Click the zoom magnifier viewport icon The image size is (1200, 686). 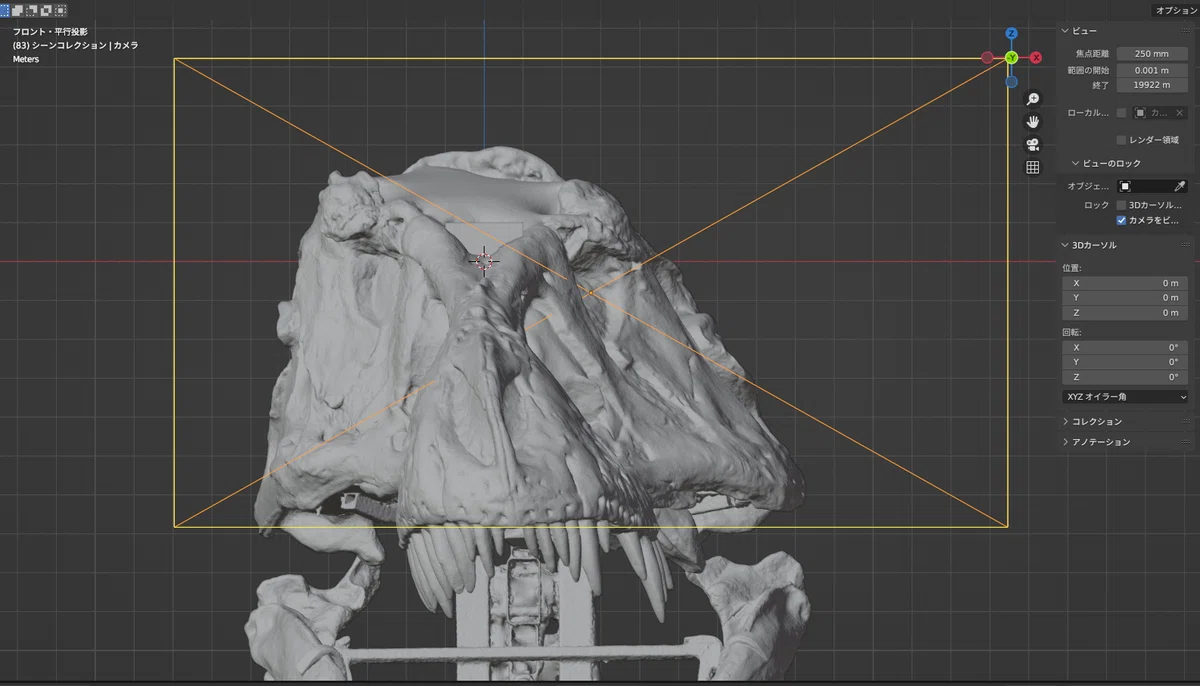1033,98
